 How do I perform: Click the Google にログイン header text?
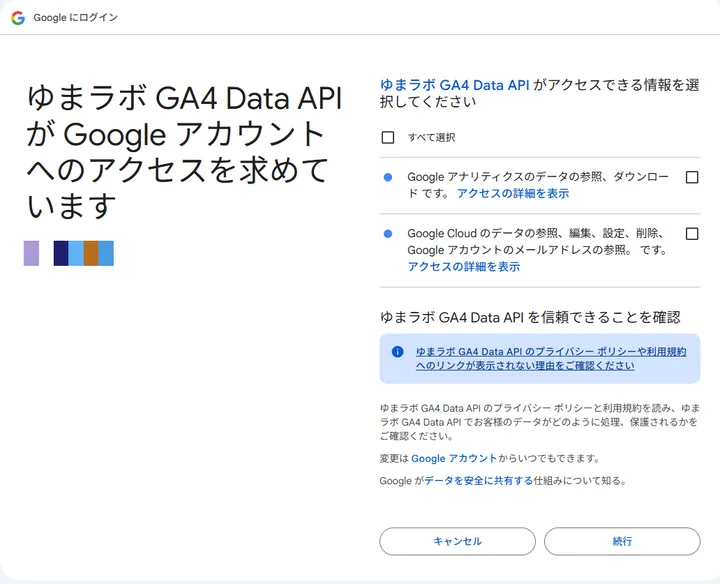point(75,17)
